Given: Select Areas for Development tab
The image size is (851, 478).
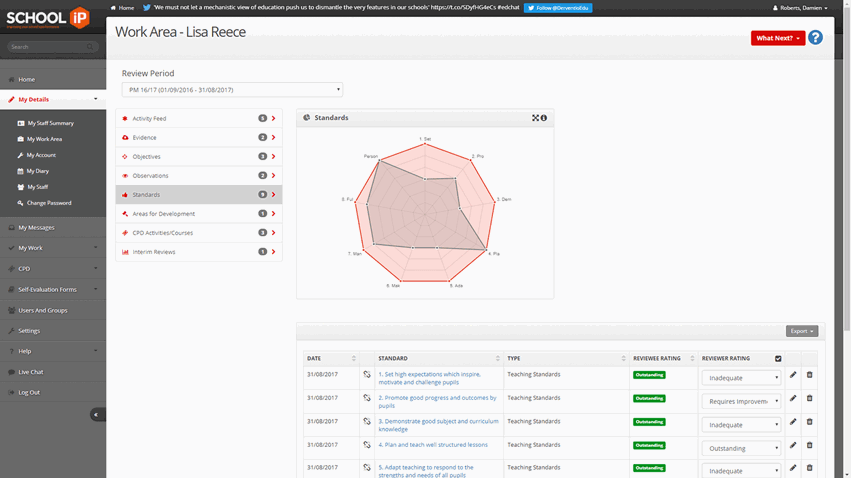Looking at the screenshot, I should pos(199,214).
